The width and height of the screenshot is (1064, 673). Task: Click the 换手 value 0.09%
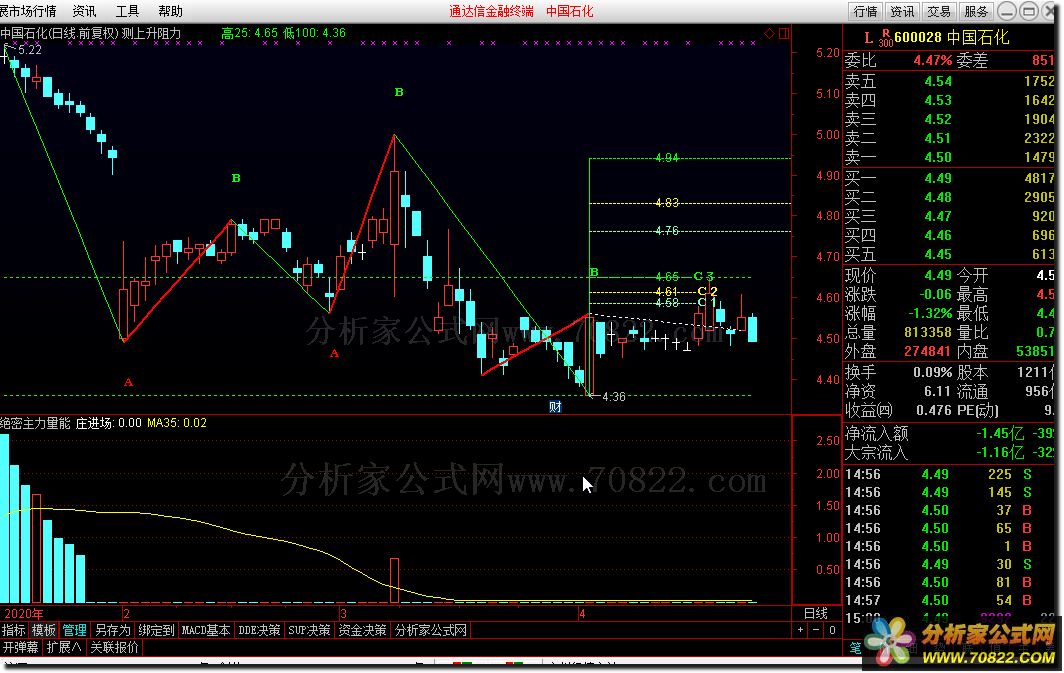[x=932, y=372]
